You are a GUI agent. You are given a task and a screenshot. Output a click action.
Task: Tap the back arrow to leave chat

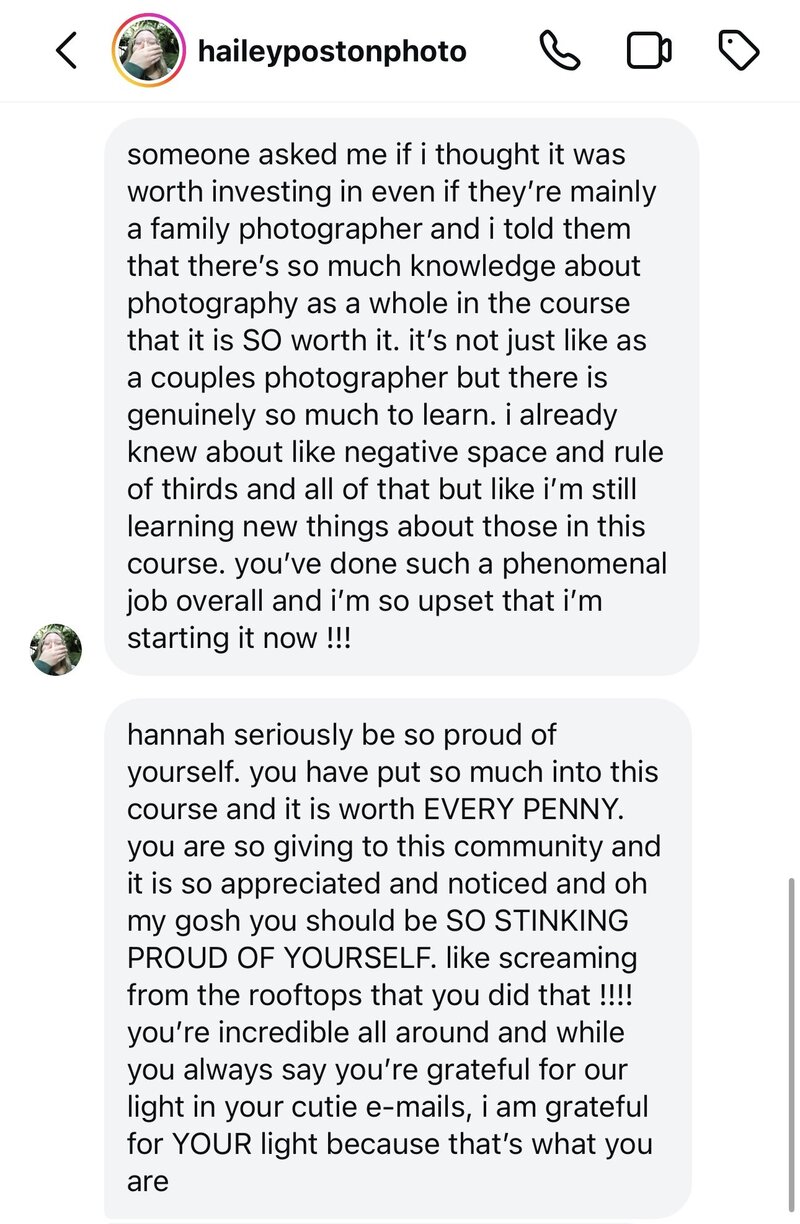tap(66, 51)
